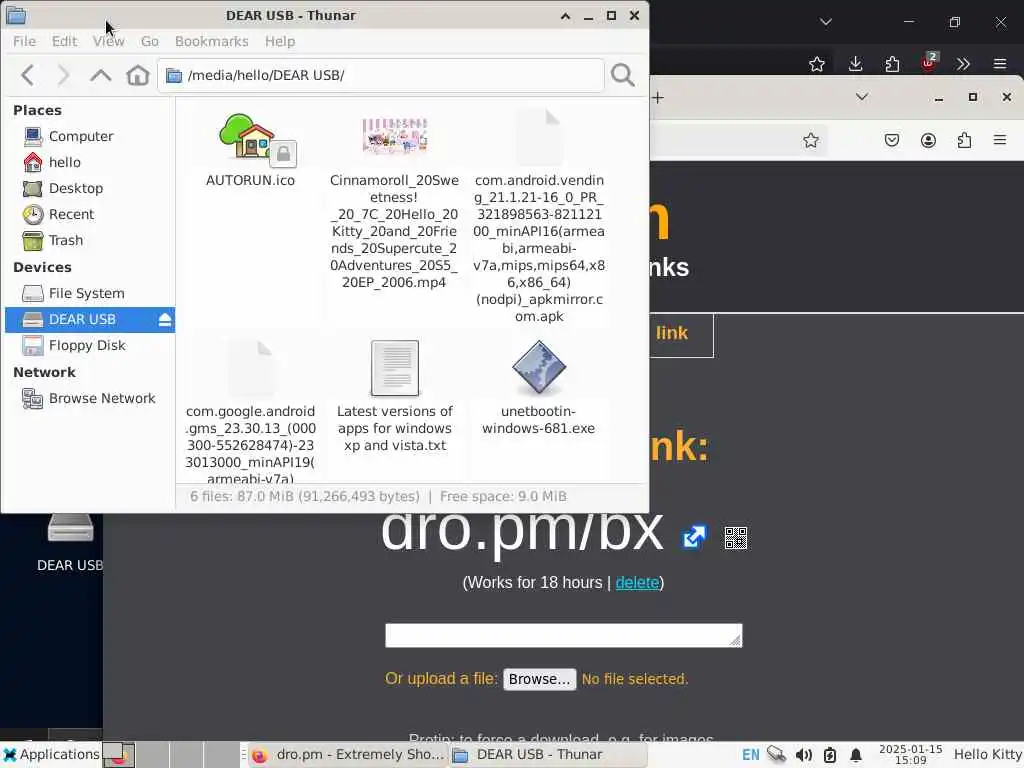Viewport: 1024px width, 768px height.
Task: Bookmark the page with Firefox's star icon
Action: pos(810,140)
